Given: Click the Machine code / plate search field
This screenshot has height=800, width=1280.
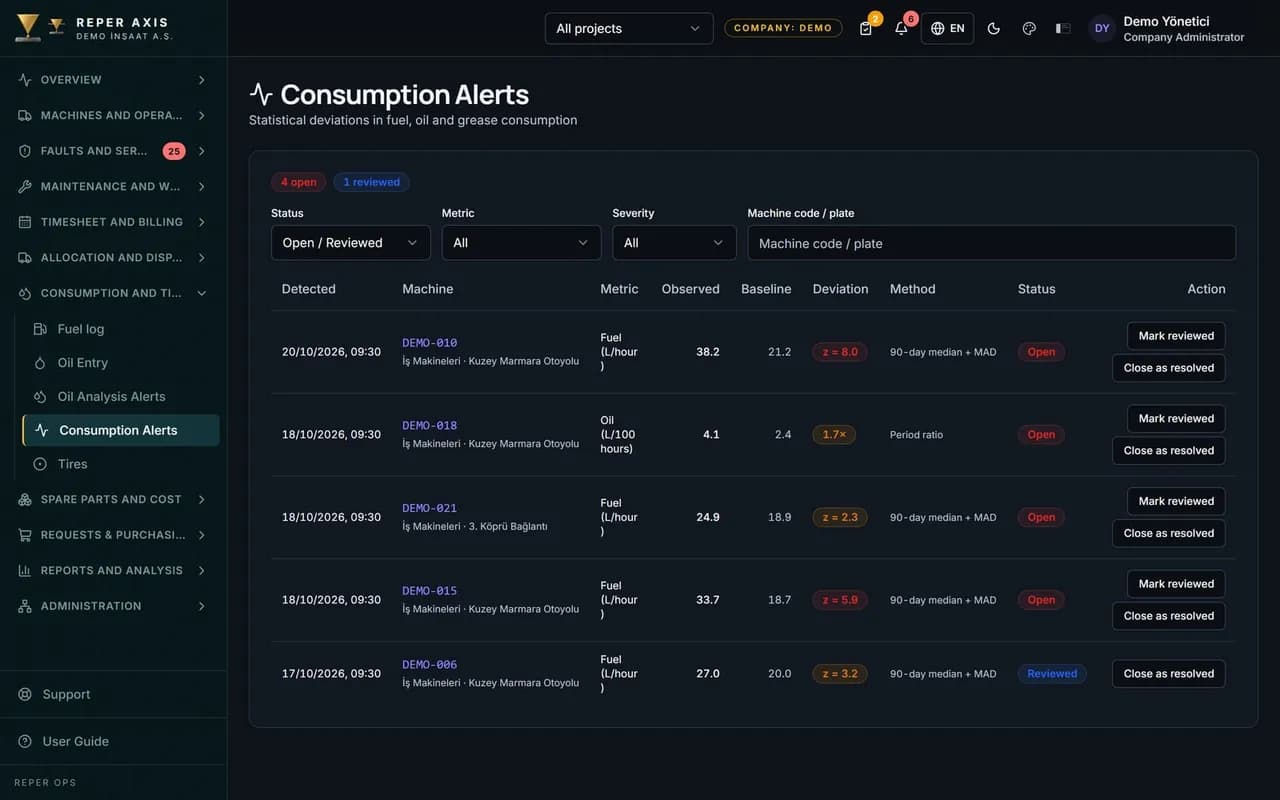Looking at the screenshot, I should click(992, 243).
